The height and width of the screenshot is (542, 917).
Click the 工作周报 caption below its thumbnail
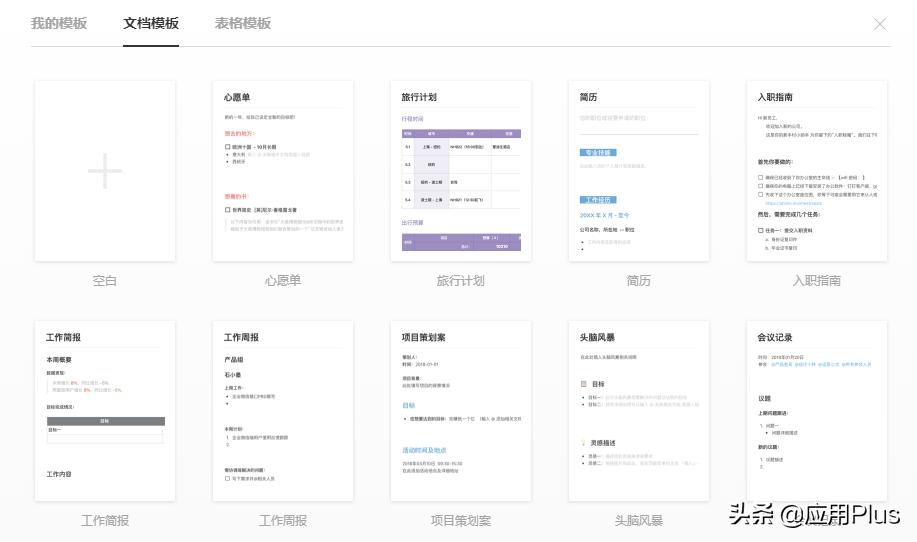(283, 520)
